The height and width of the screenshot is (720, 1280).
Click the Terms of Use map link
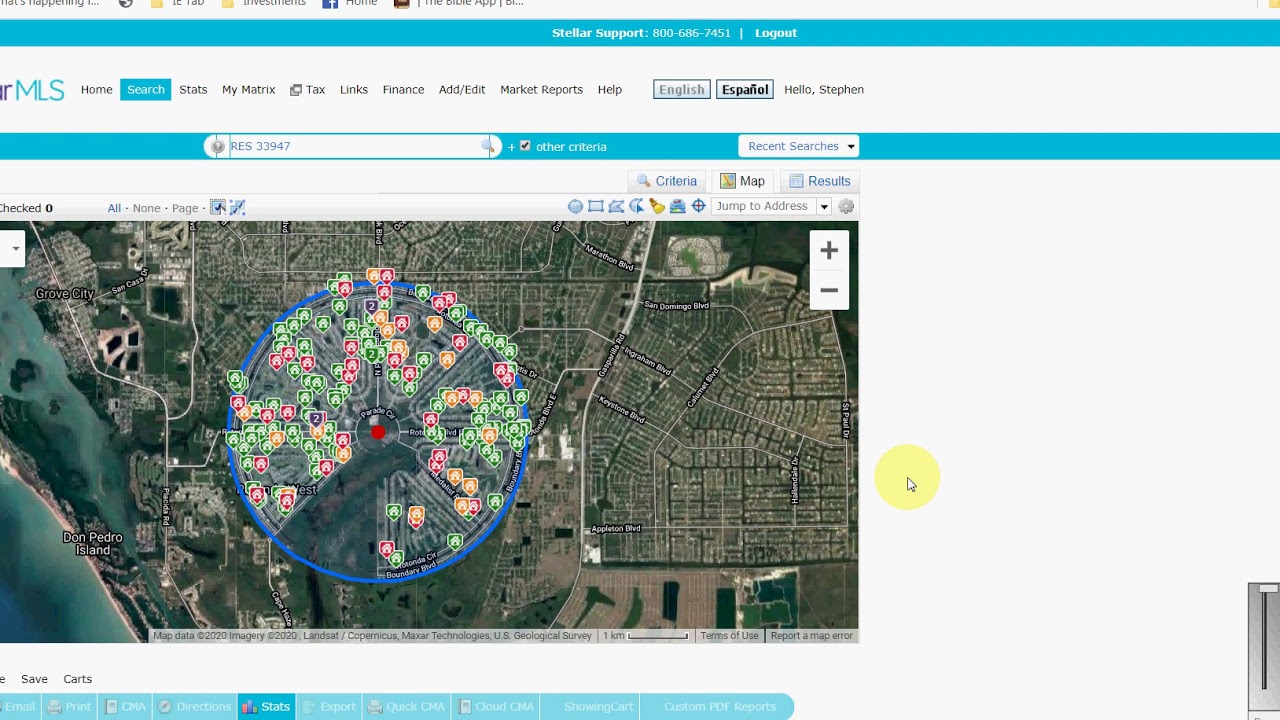[729, 636]
